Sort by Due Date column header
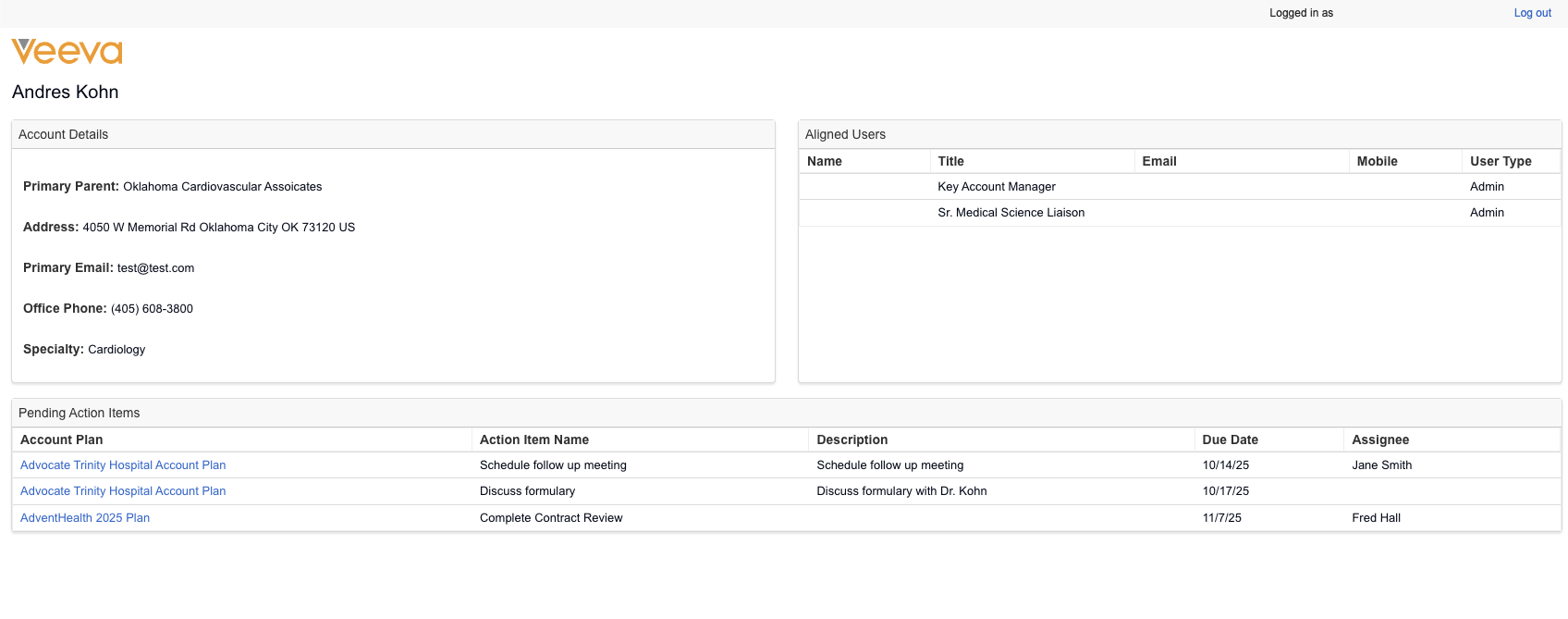1568x619 pixels. 1230,439
